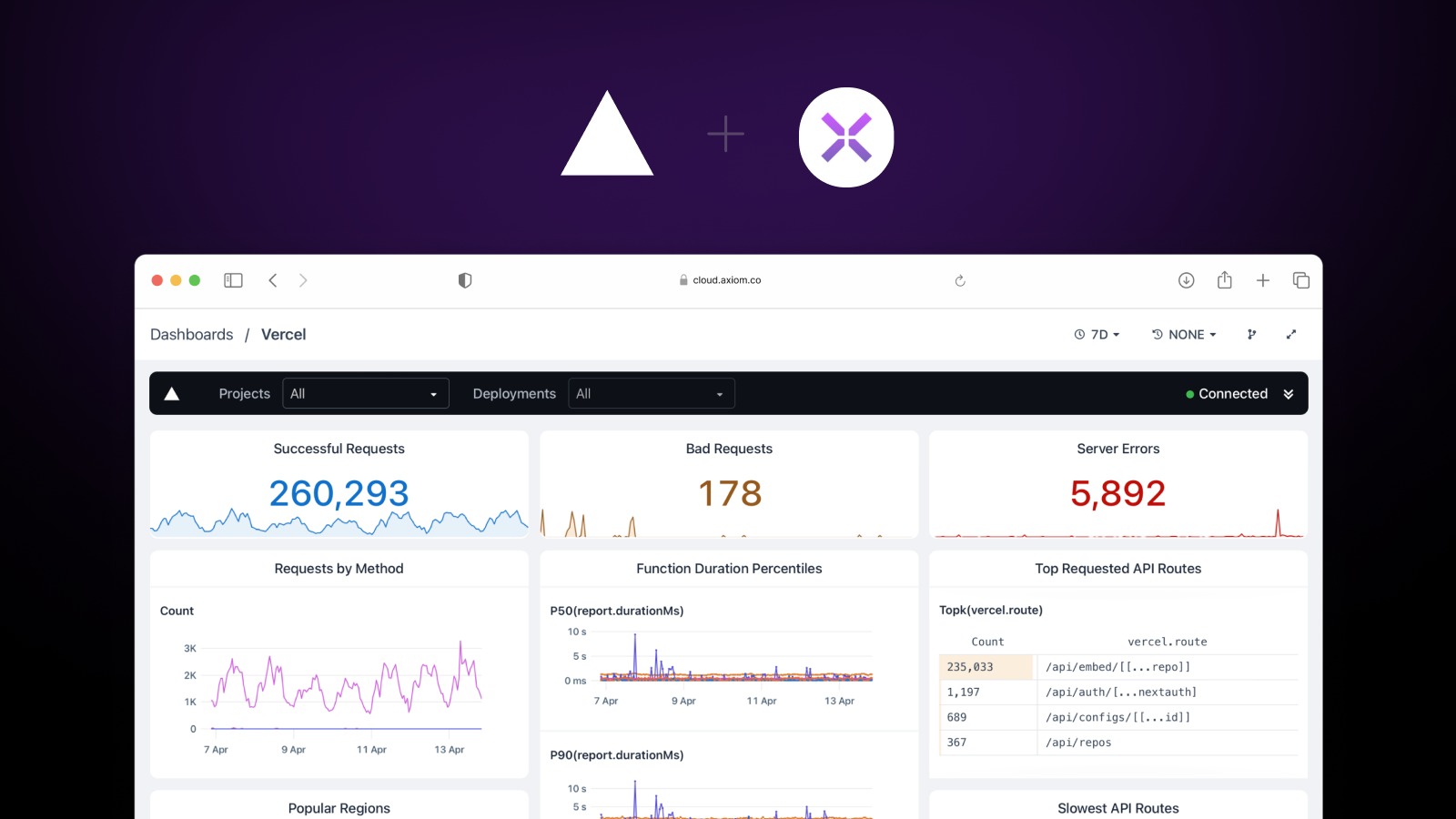Open Safari downloads with the circled arrow icon
This screenshot has height=819, width=1456.
(1187, 280)
